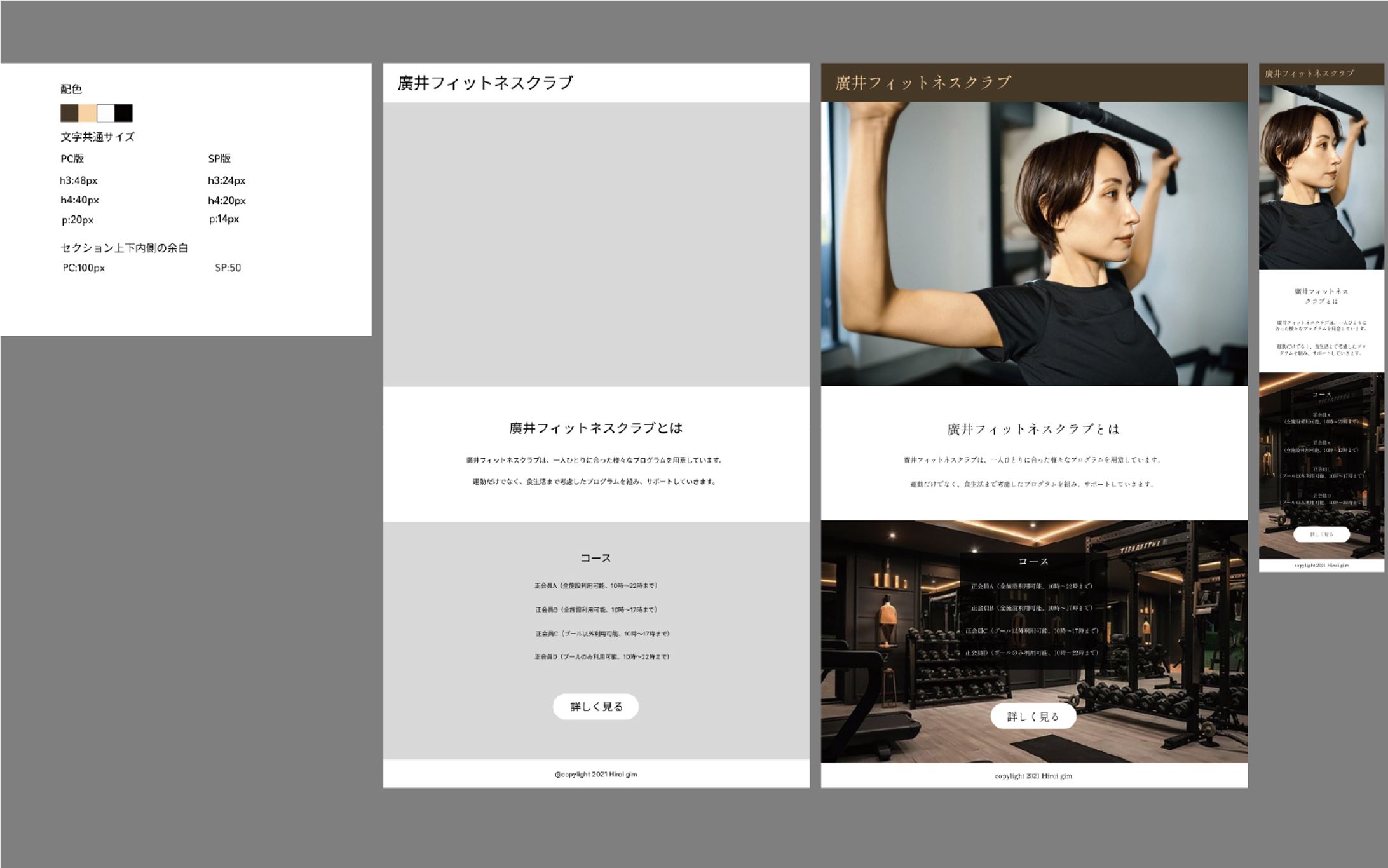The height and width of the screenshot is (868, 1388).
Task: Click the コース heading on the wireframe
Action: pyautogui.click(x=595, y=557)
